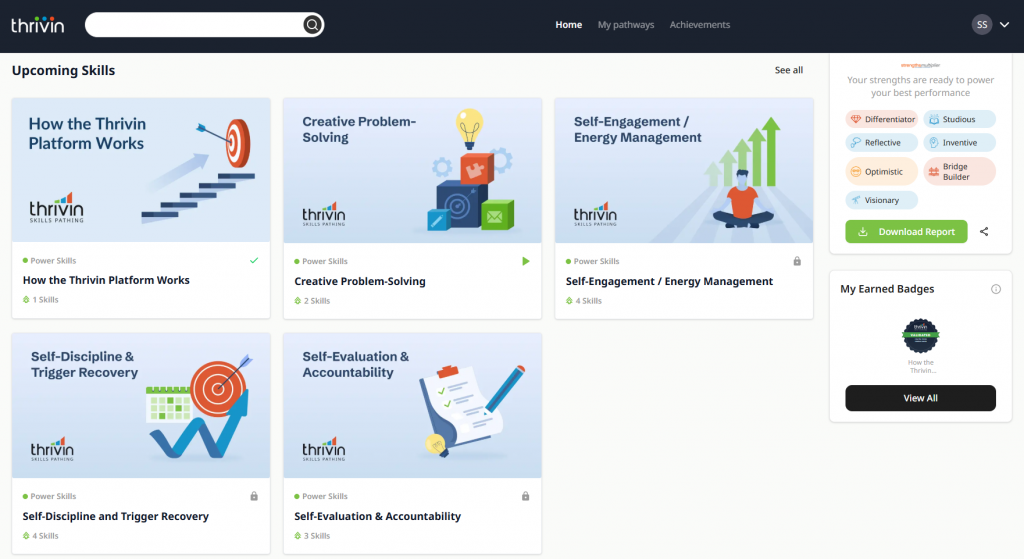Open Self-Evaluation & Accountability thumbnail
Image resolution: width=1024 pixels, height=559 pixels.
tap(412, 406)
